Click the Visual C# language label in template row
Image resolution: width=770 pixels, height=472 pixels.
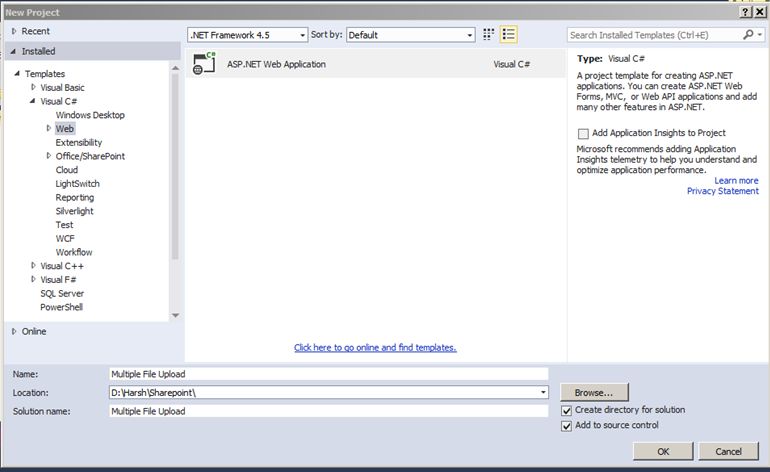point(512,64)
